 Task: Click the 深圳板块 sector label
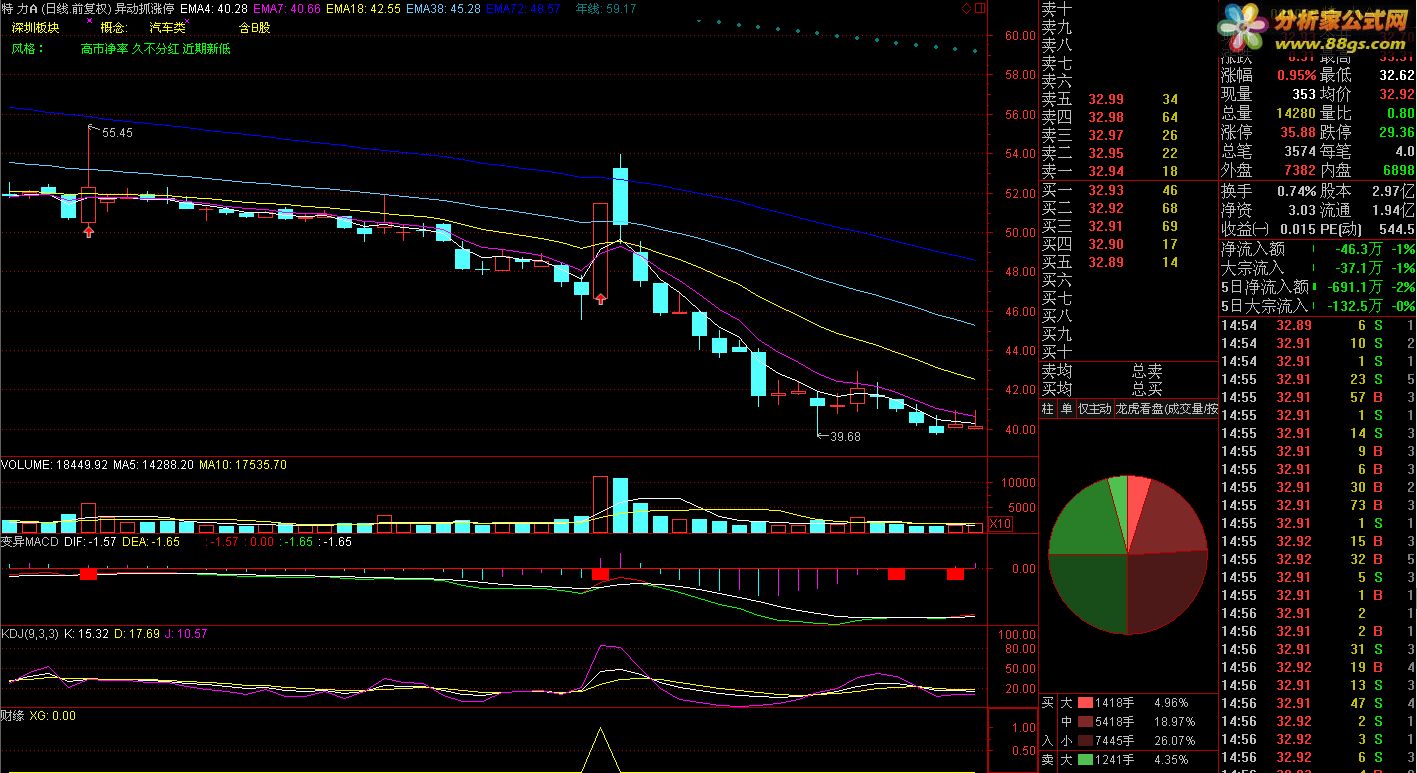pos(35,28)
